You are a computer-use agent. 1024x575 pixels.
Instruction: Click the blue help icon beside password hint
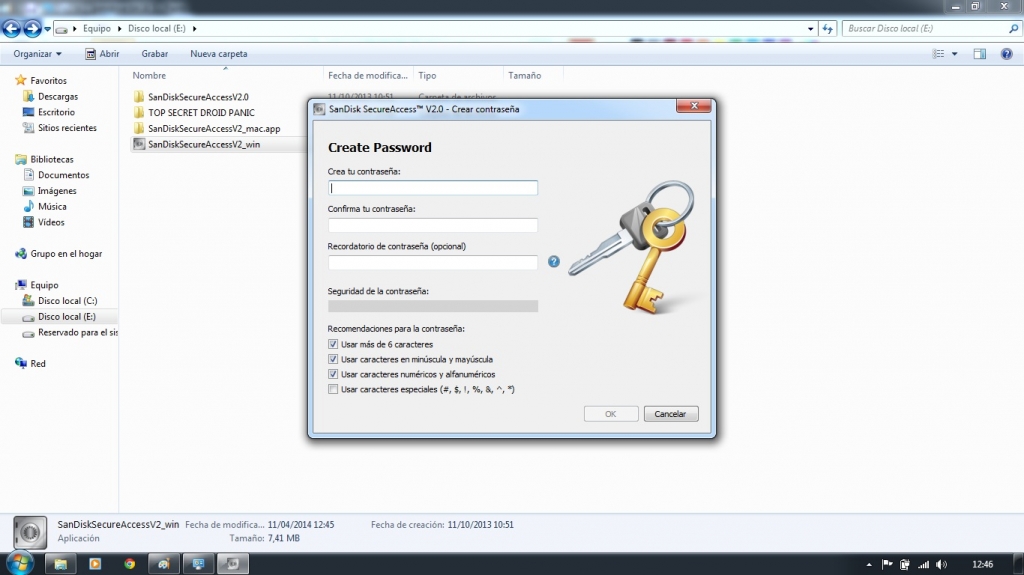click(554, 262)
